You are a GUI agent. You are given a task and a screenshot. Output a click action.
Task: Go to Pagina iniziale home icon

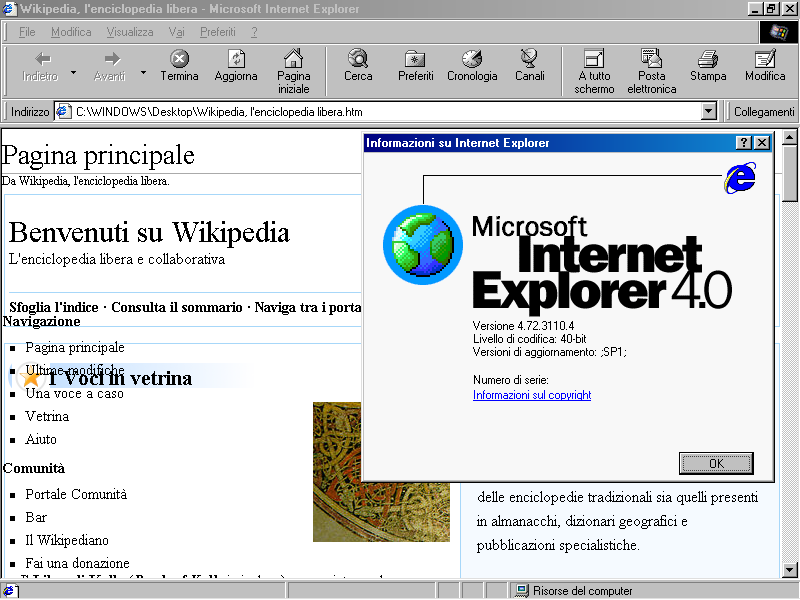tap(293, 60)
